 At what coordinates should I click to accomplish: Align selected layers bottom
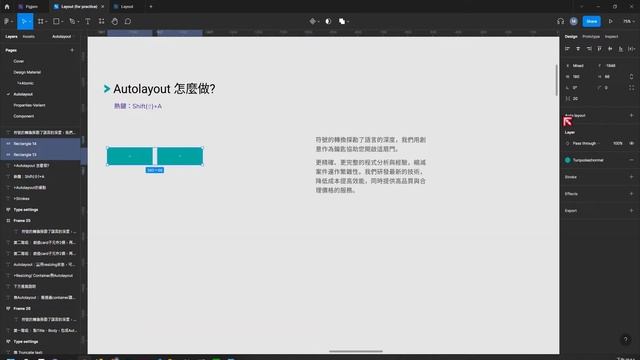[621, 49]
